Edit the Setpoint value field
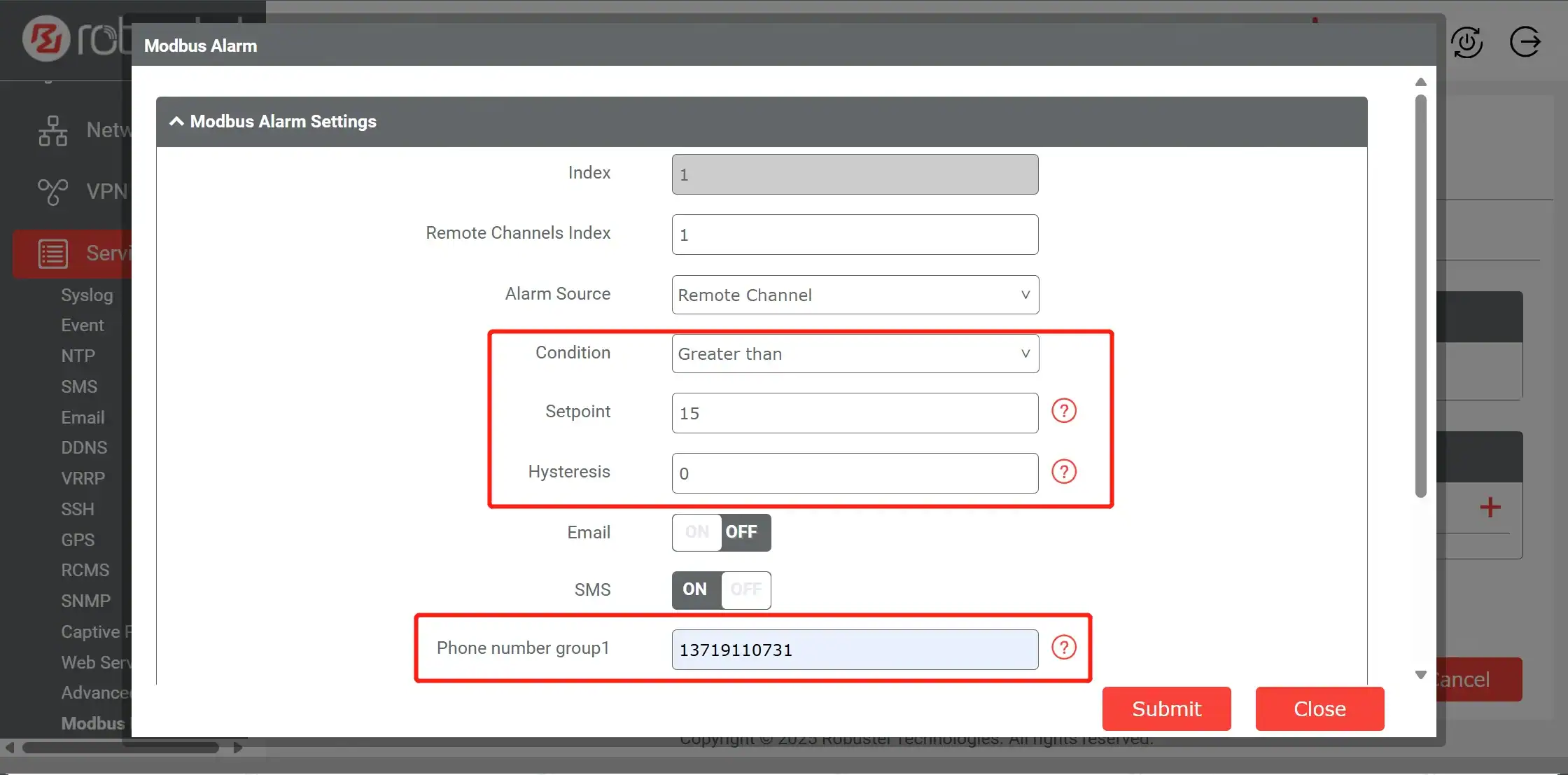Image resolution: width=1568 pixels, height=775 pixels. coord(854,412)
